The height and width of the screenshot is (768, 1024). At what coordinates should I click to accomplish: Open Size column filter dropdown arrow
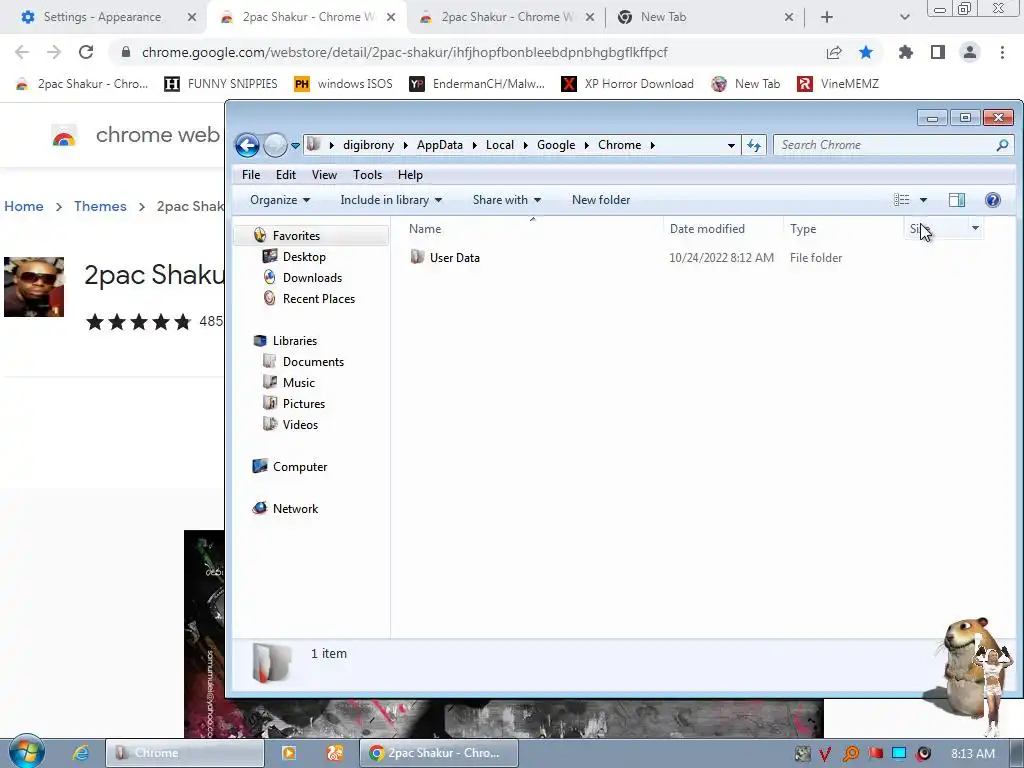[975, 229]
